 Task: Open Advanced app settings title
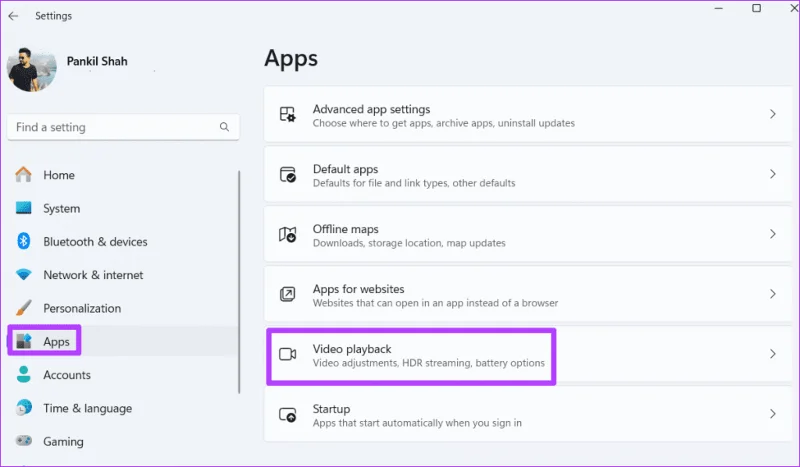pos(371,109)
